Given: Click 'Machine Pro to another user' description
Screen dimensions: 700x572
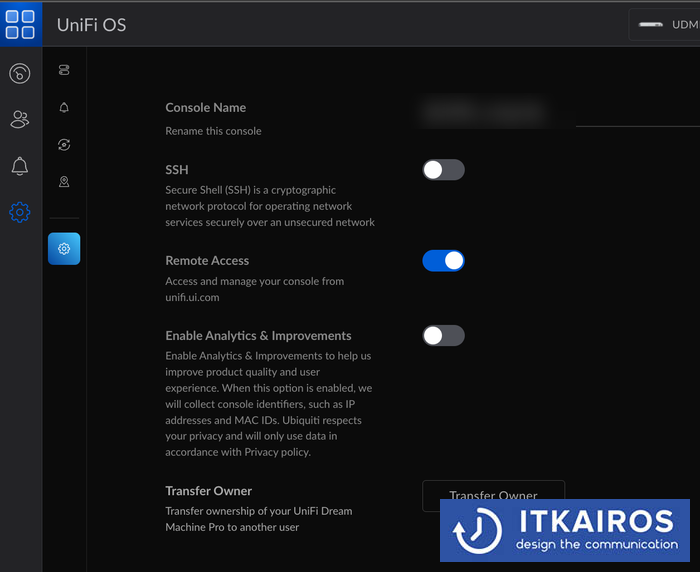Looking at the screenshot, I should tap(232, 527).
